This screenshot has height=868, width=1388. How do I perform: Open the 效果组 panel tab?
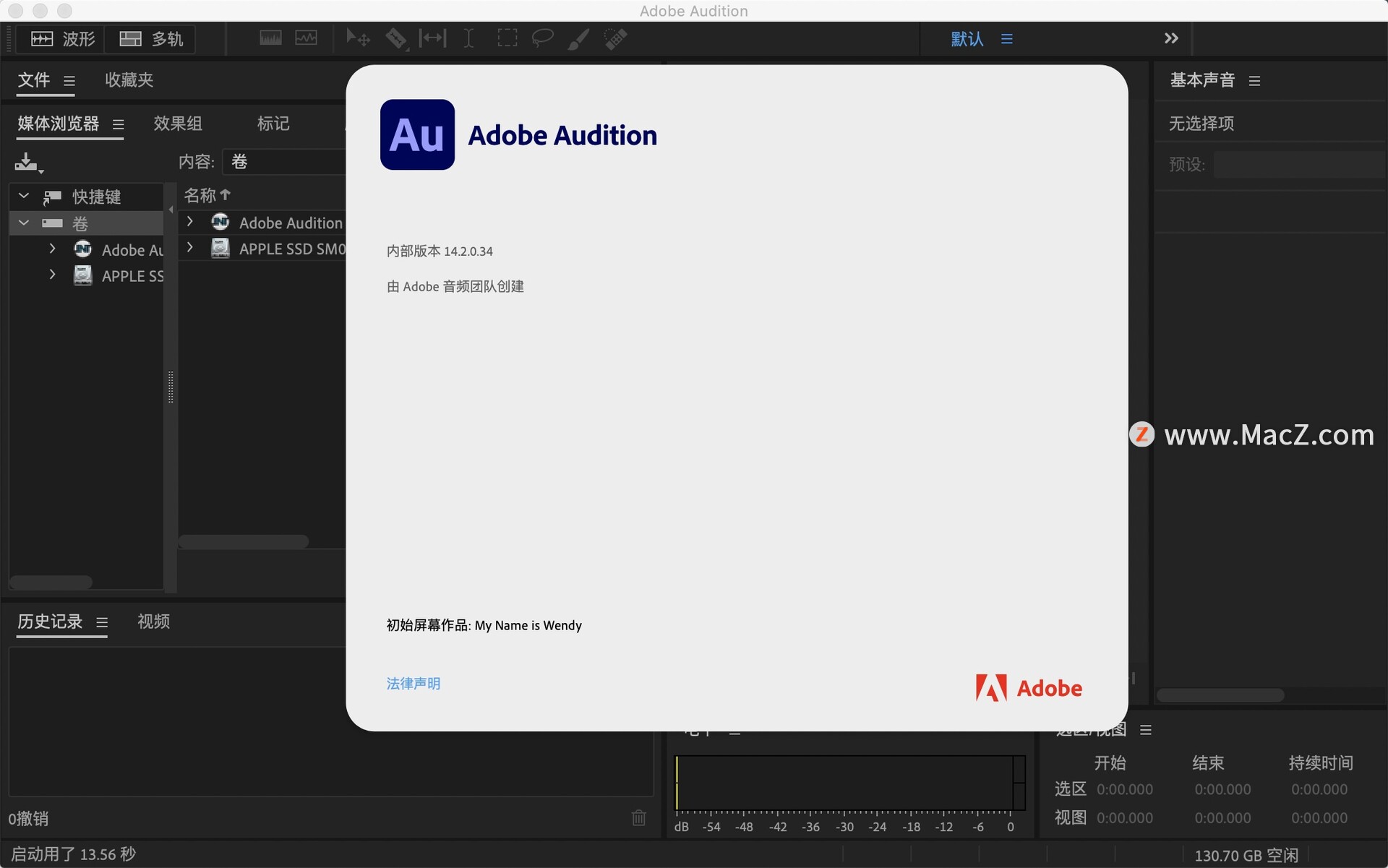coord(177,124)
